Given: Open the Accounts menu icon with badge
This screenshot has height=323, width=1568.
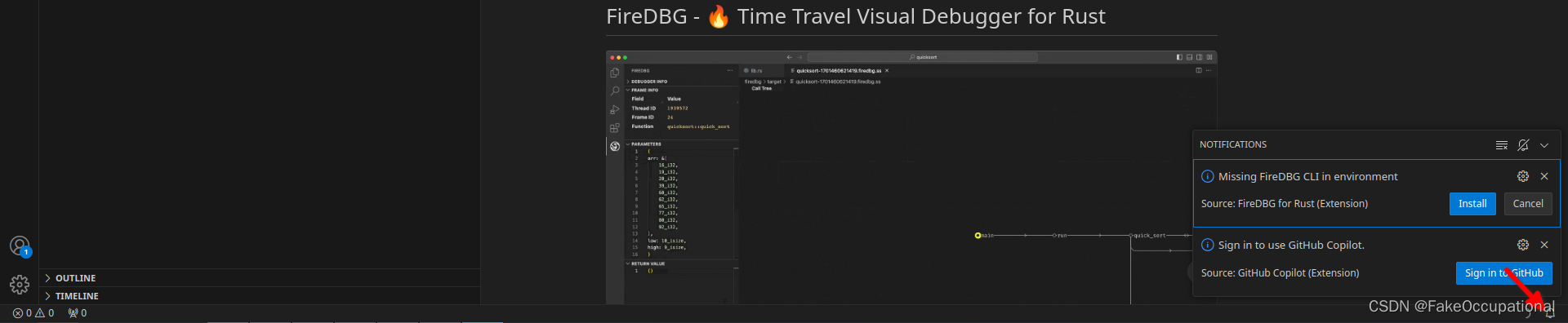Looking at the screenshot, I should pyautogui.click(x=20, y=246).
